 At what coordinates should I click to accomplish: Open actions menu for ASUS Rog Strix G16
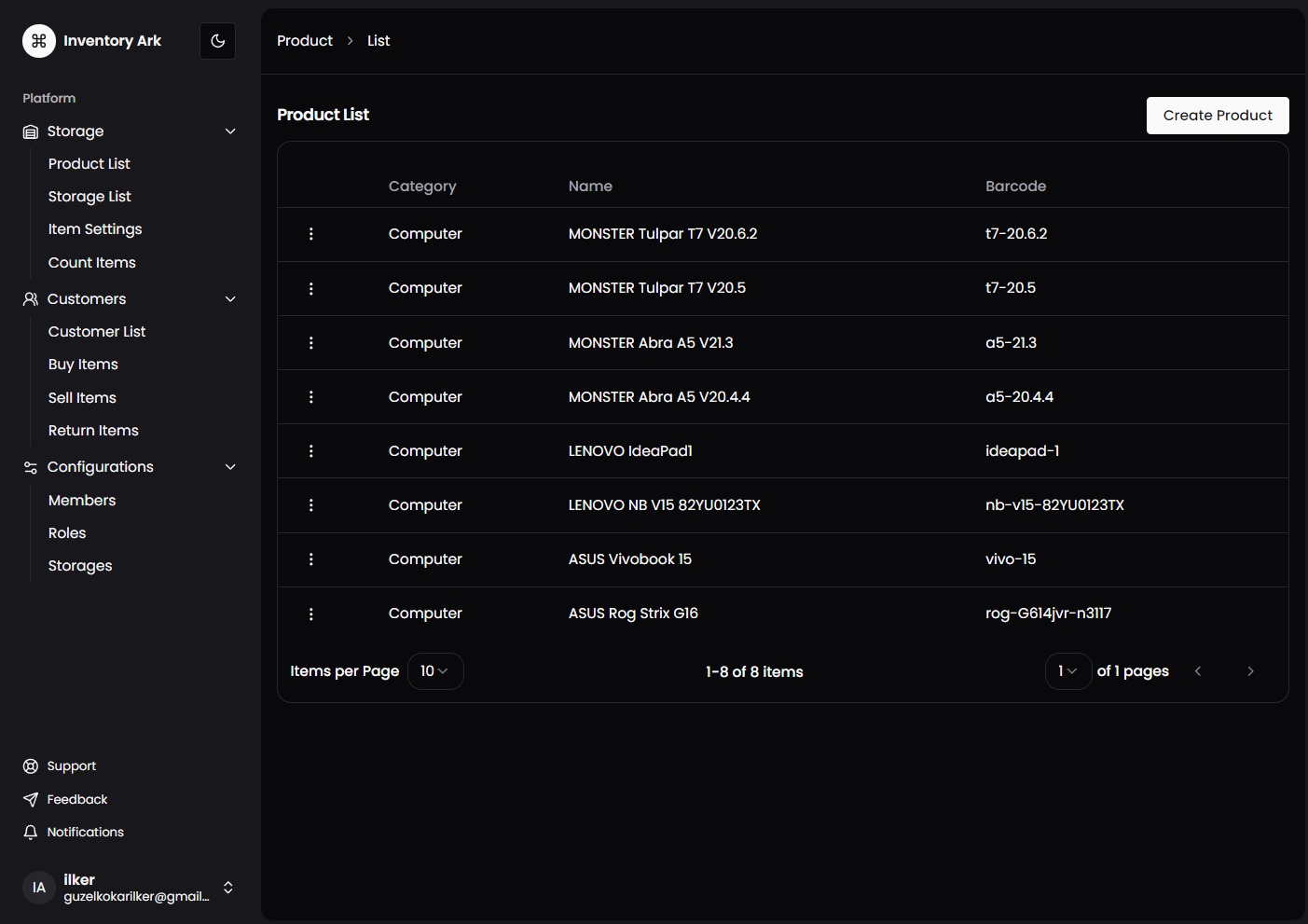pyautogui.click(x=311, y=614)
